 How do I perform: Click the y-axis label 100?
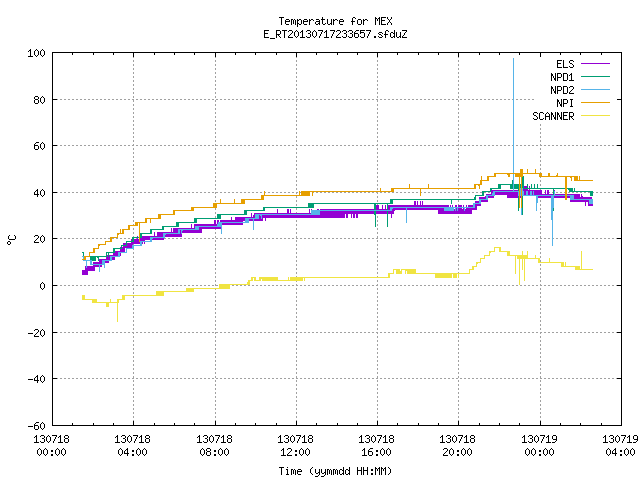click(x=36, y=53)
